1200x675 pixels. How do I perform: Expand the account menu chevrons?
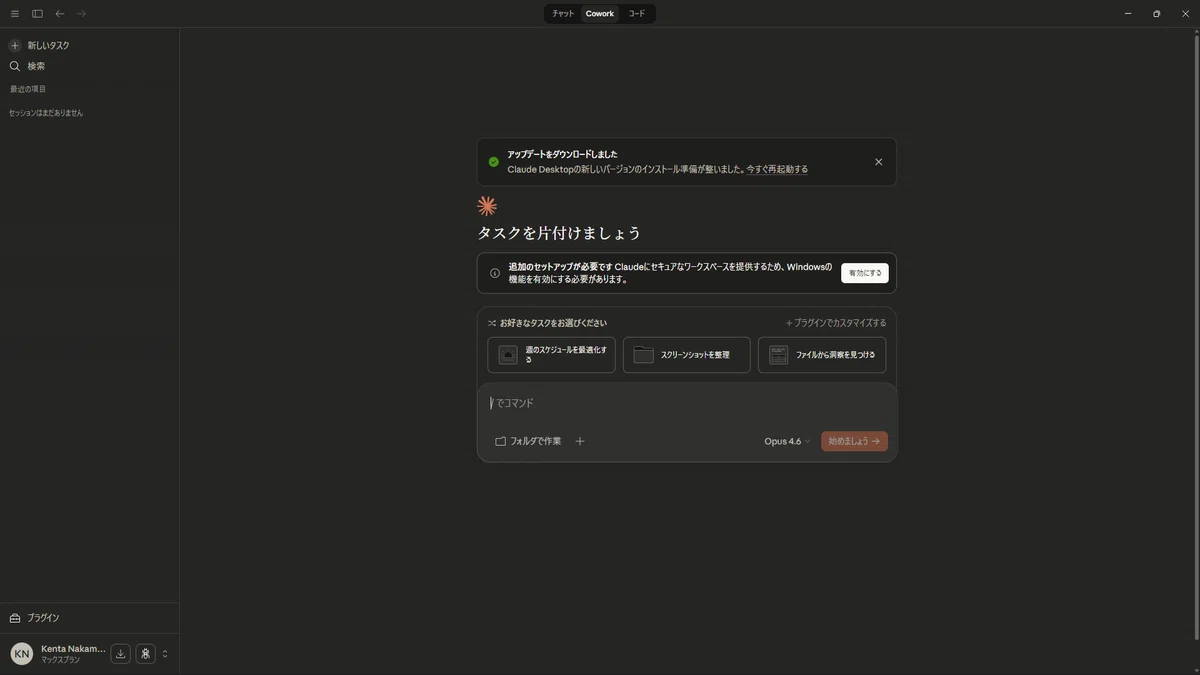[165, 654]
